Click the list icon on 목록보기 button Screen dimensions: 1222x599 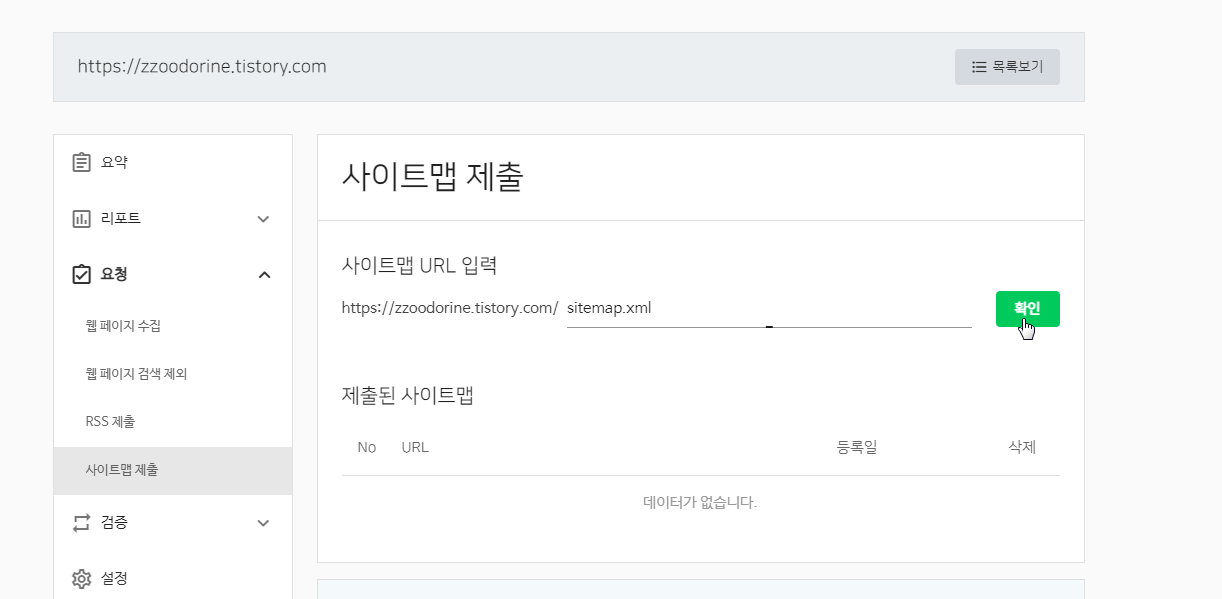click(980, 67)
